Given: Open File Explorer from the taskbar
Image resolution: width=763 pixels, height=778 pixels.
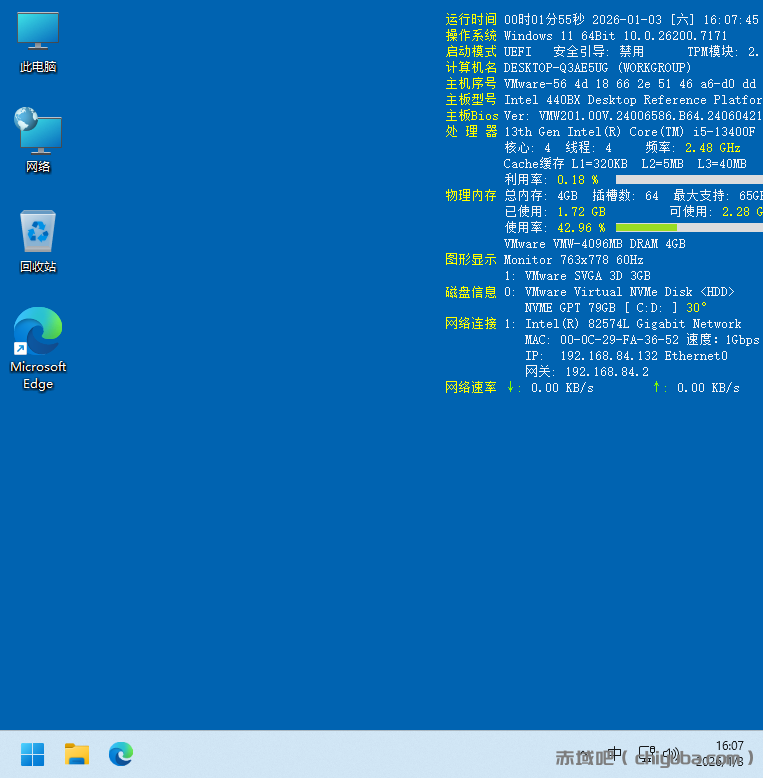Looking at the screenshot, I should tap(77, 754).
